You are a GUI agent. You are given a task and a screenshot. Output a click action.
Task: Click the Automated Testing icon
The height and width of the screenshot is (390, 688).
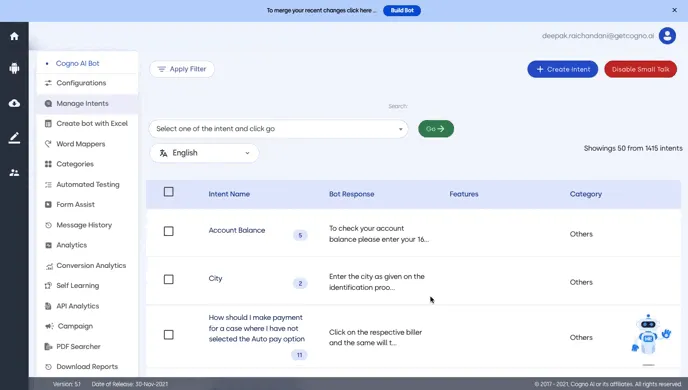[x=48, y=185]
